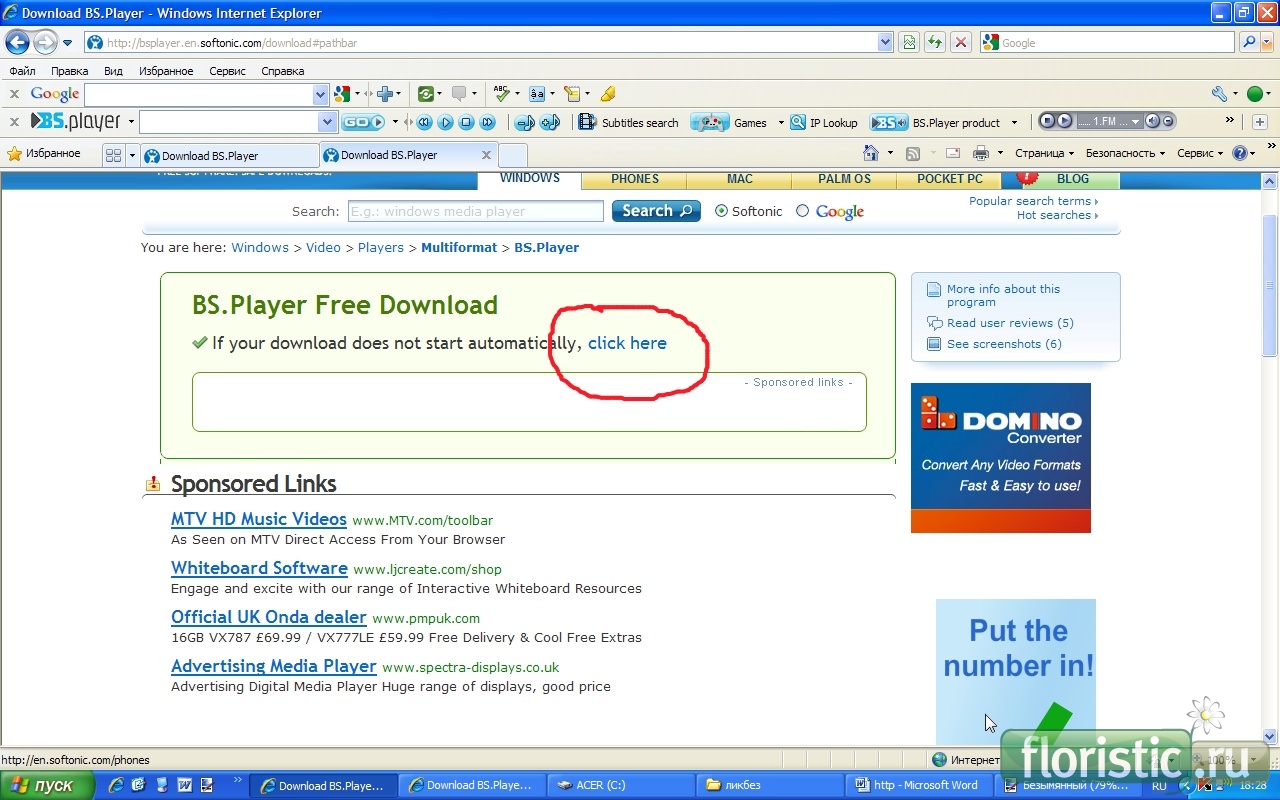Click the Google colored search icon in toolbar
Image resolution: width=1280 pixels, height=800 pixels.
[x=342, y=94]
